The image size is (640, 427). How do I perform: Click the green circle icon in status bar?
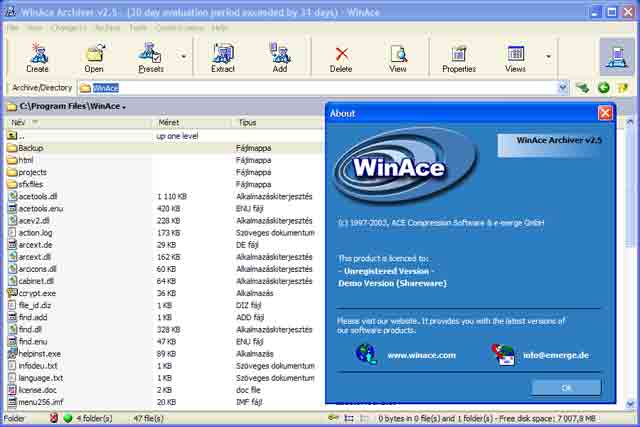point(67,418)
